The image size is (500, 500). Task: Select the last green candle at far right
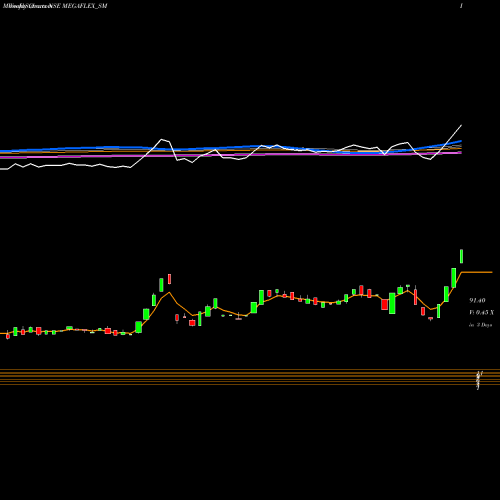click(462, 256)
